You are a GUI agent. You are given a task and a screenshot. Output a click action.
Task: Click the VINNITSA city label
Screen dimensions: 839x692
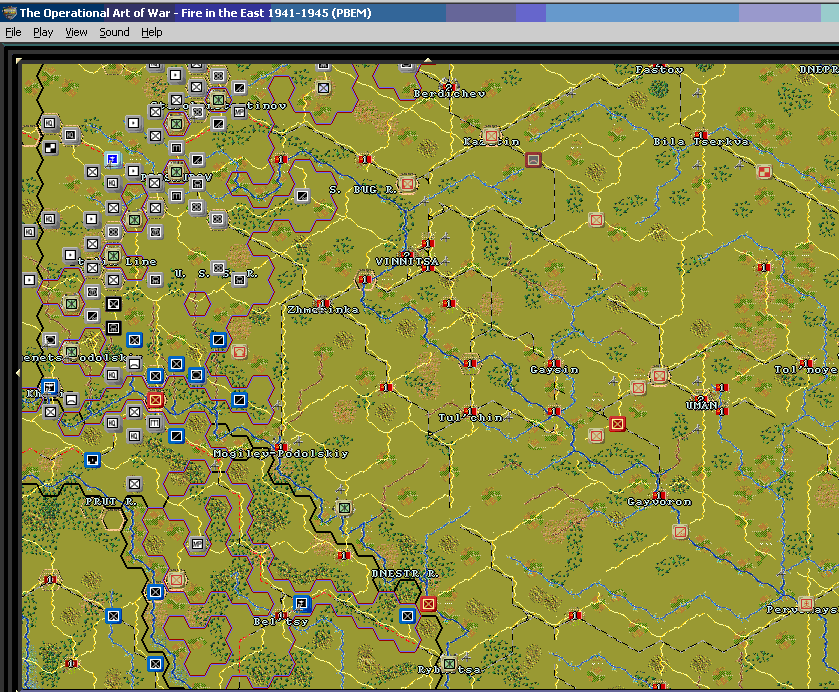[x=407, y=261]
